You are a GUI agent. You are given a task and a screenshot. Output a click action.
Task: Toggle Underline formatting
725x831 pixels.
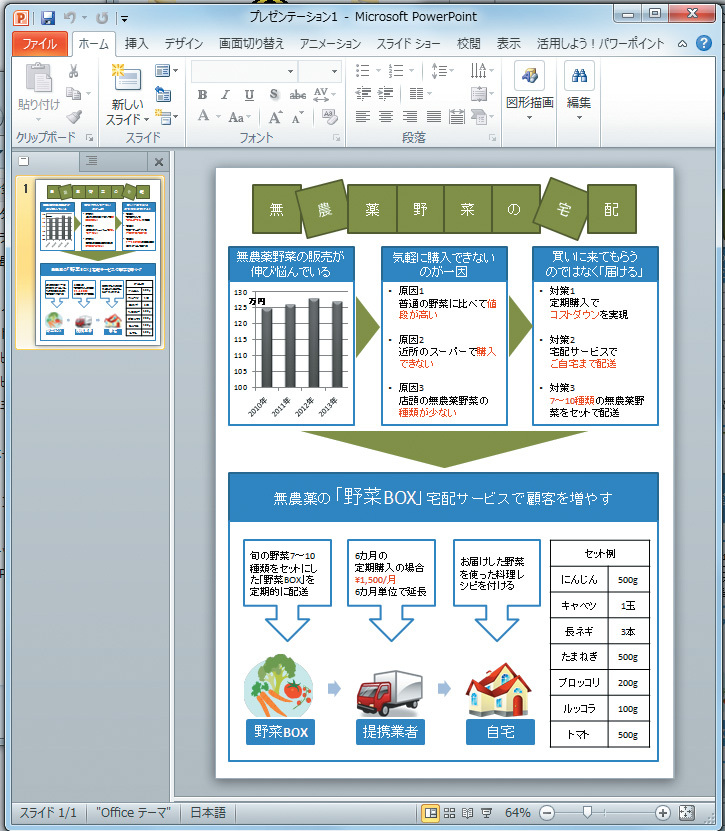(x=249, y=95)
